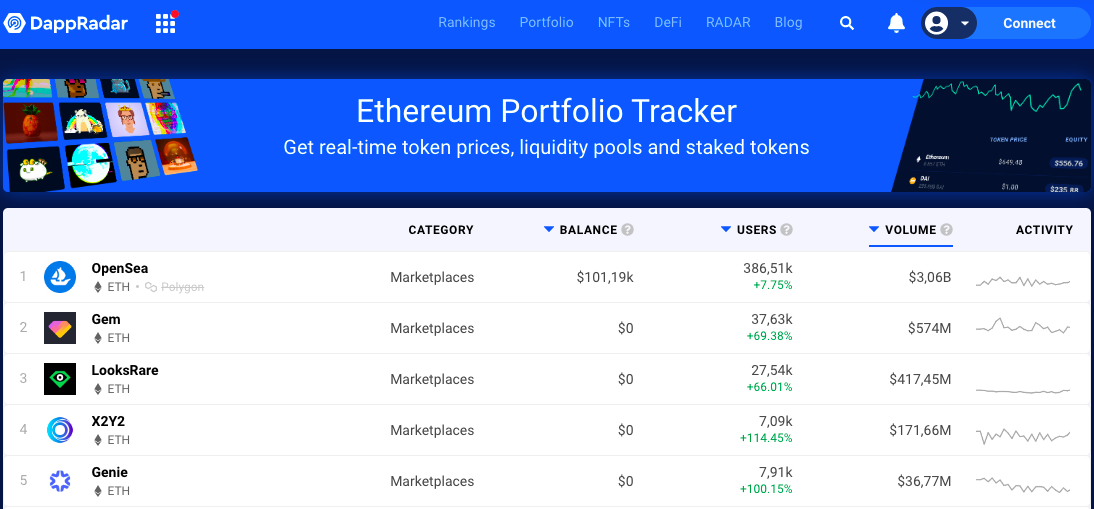The height and width of the screenshot is (509, 1094).
Task: Click Gem's Marketplaces category
Action: tap(432, 328)
